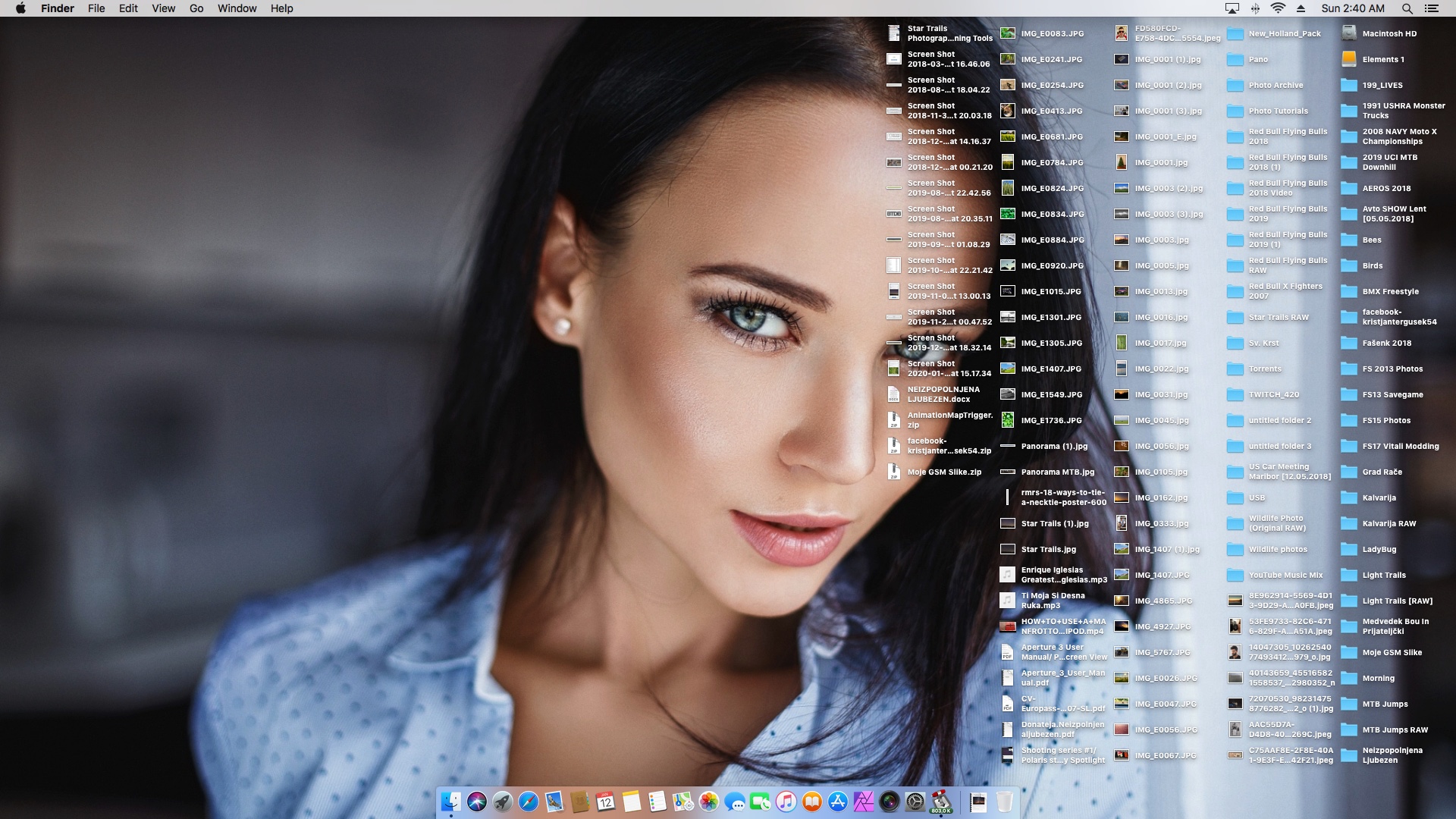Click the eject icon in menu bar
Image resolution: width=1456 pixels, height=819 pixels.
tap(1301, 8)
